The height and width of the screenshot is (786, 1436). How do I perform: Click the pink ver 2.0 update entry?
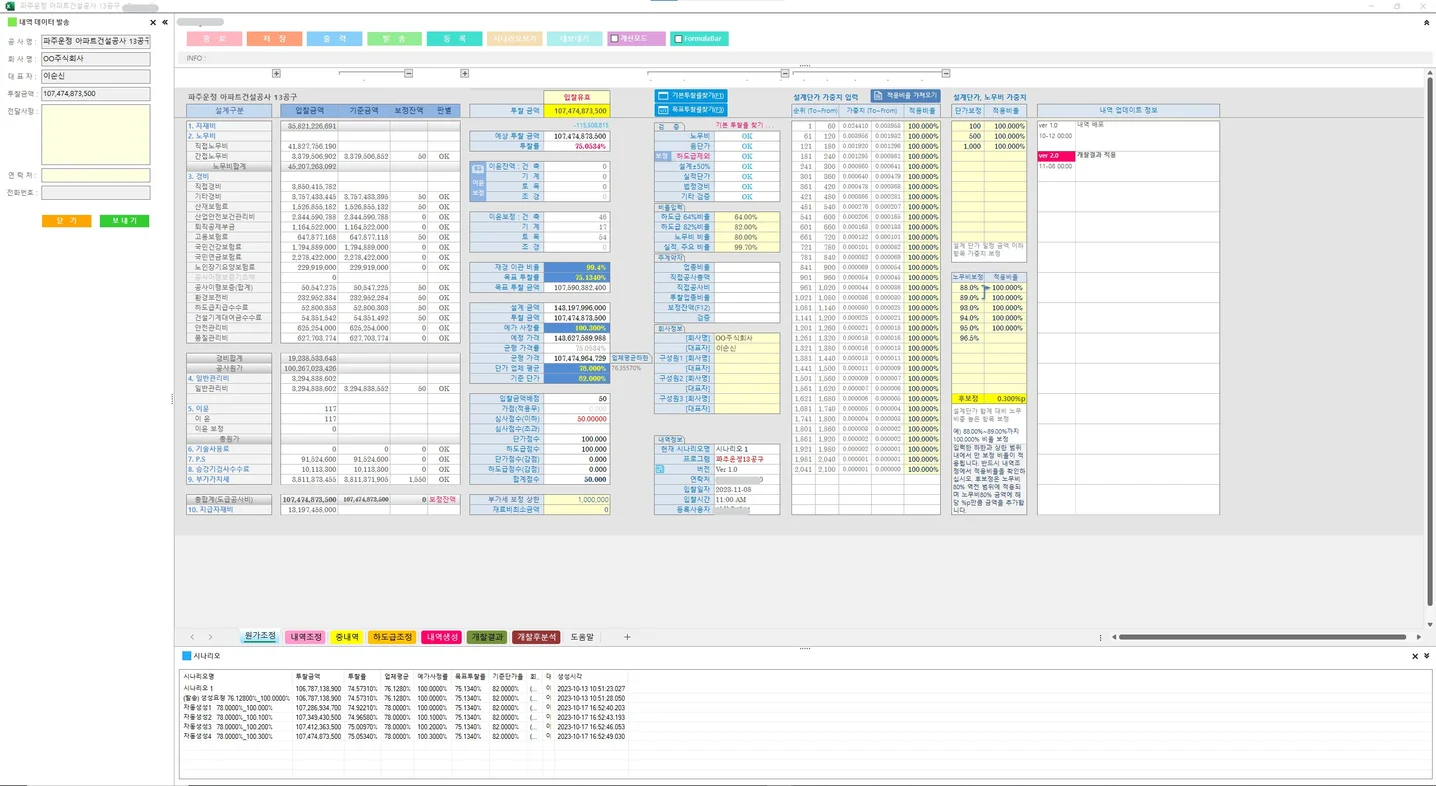1055,156
